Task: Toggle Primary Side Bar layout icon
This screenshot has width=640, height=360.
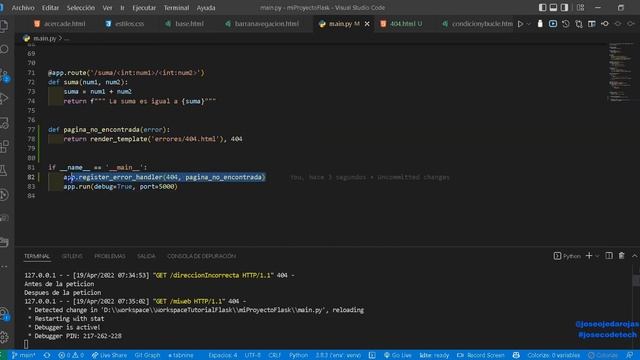Action: pyautogui.click(x=542, y=7)
